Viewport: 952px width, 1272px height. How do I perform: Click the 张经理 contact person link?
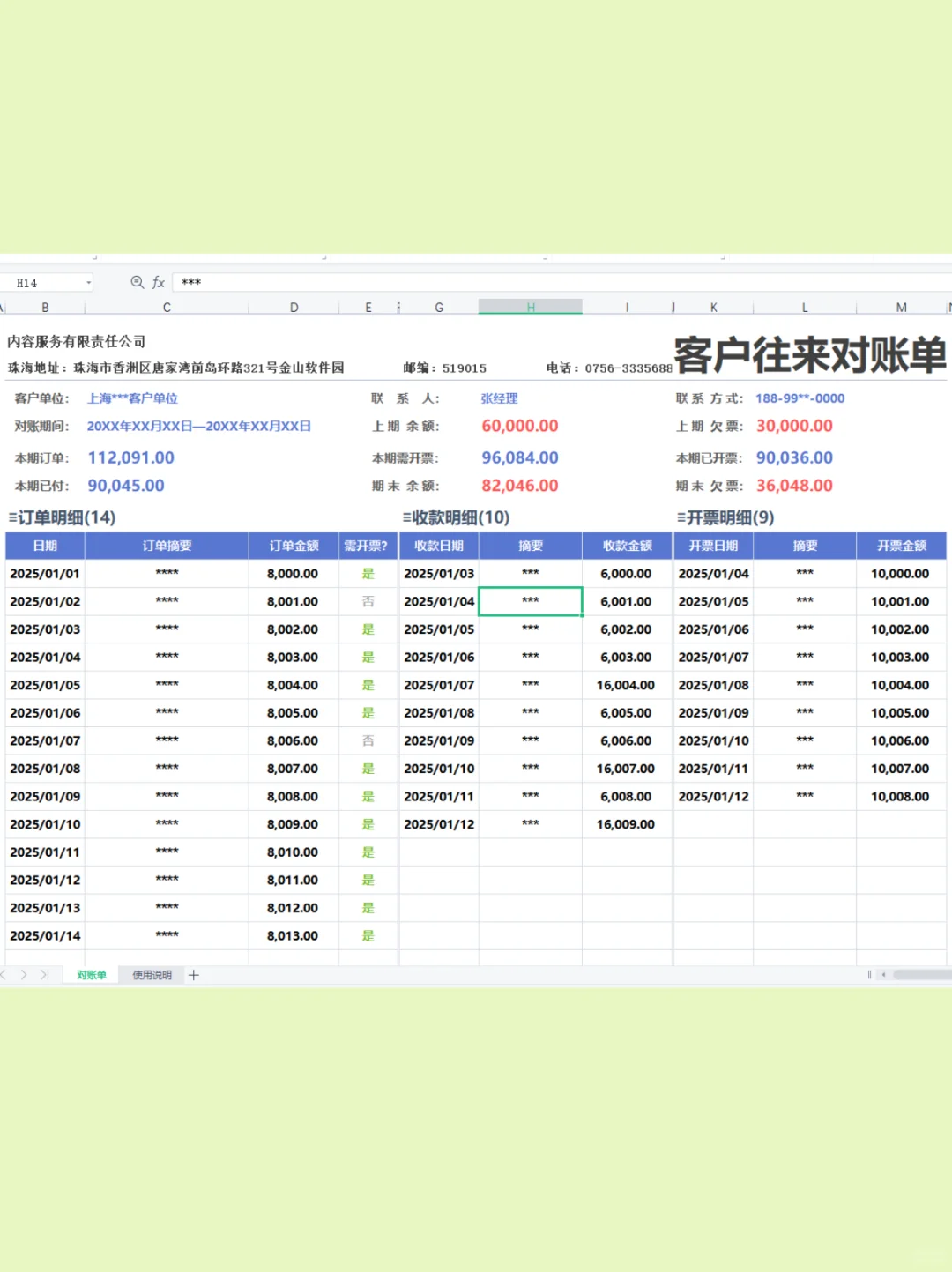[499, 398]
